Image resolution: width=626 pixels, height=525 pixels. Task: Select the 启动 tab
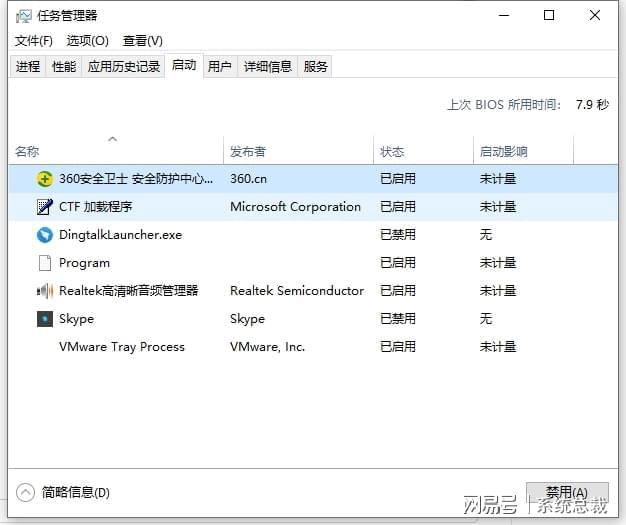pos(184,65)
